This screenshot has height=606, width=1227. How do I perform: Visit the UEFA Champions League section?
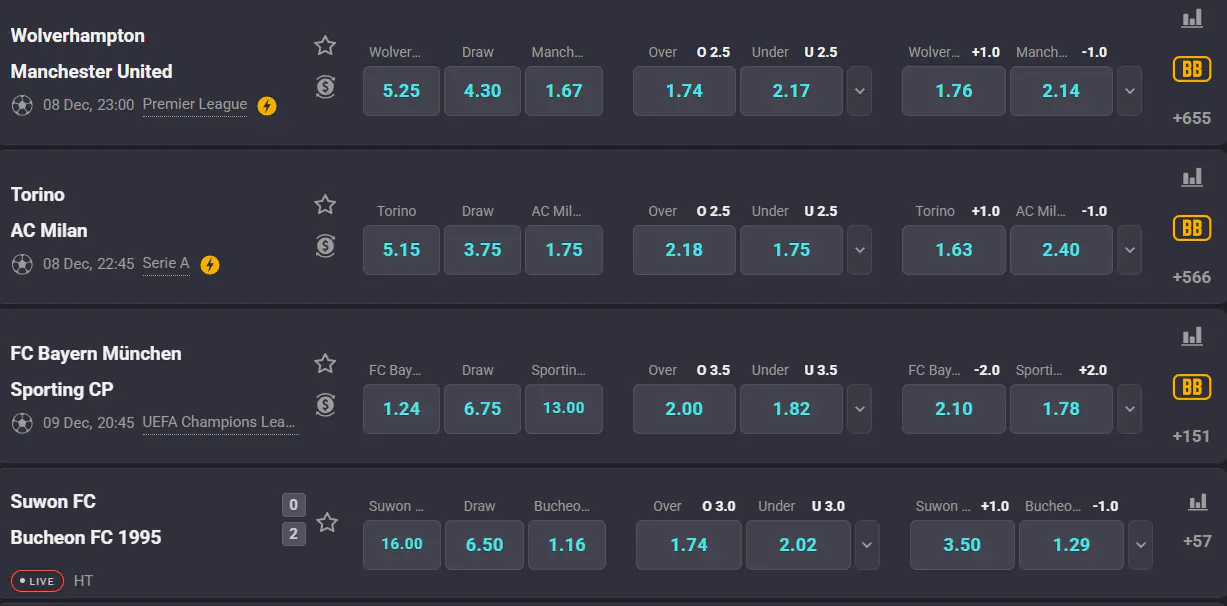point(220,423)
